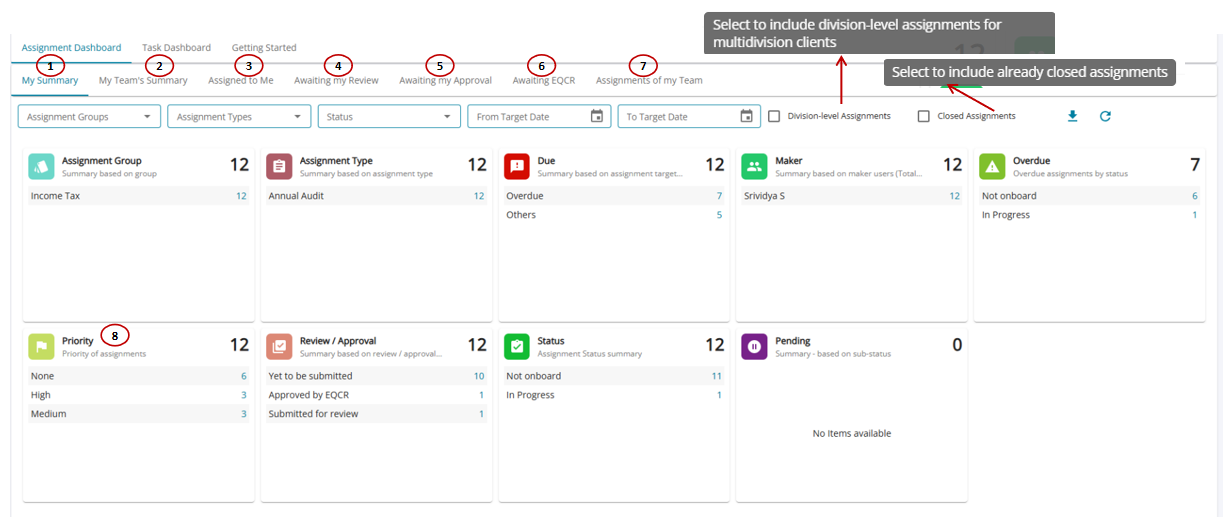
Task: Tick the Closed Assignments checkbox
Action: pyautogui.click(x=924, y=116)
